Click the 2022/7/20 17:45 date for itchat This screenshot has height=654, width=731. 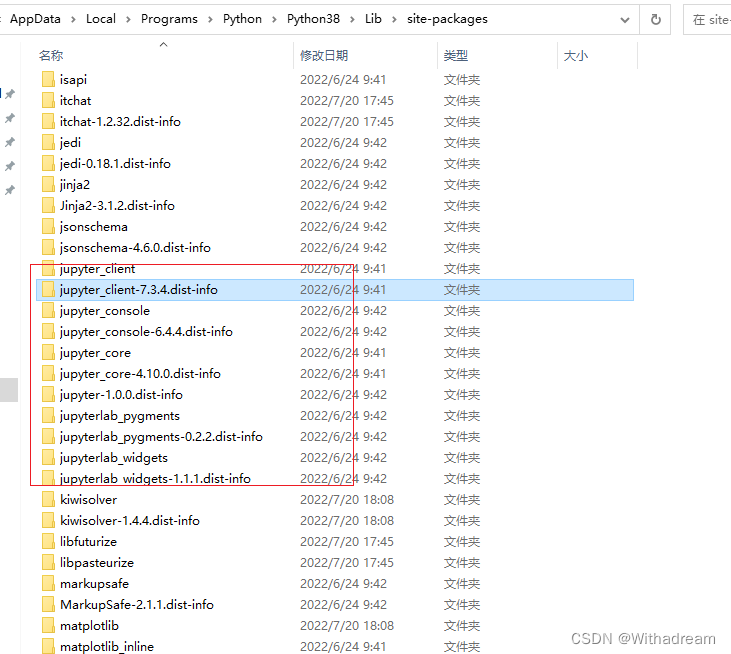click(347, 101)
